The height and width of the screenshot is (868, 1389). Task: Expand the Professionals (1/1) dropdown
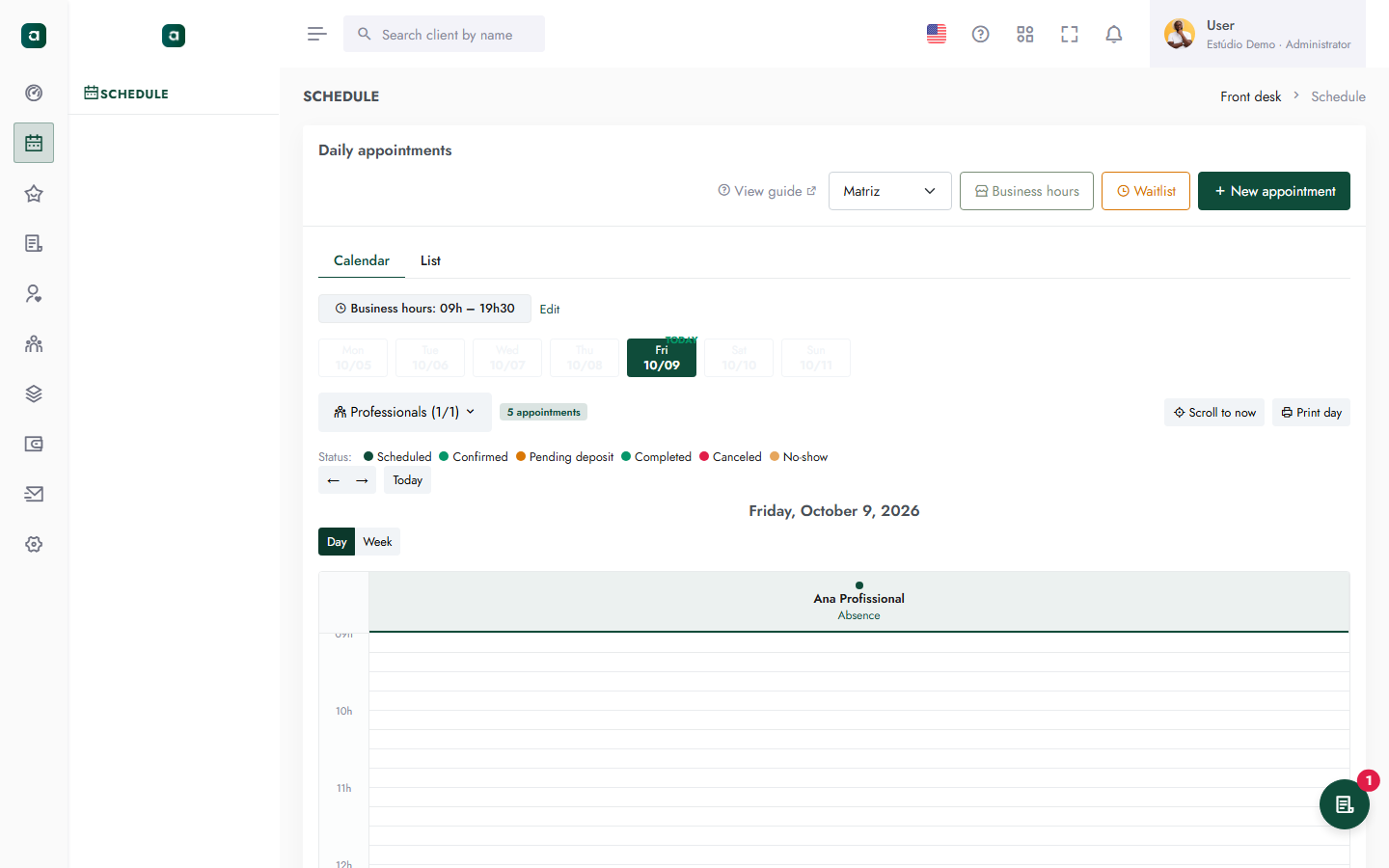coord(405,412)
